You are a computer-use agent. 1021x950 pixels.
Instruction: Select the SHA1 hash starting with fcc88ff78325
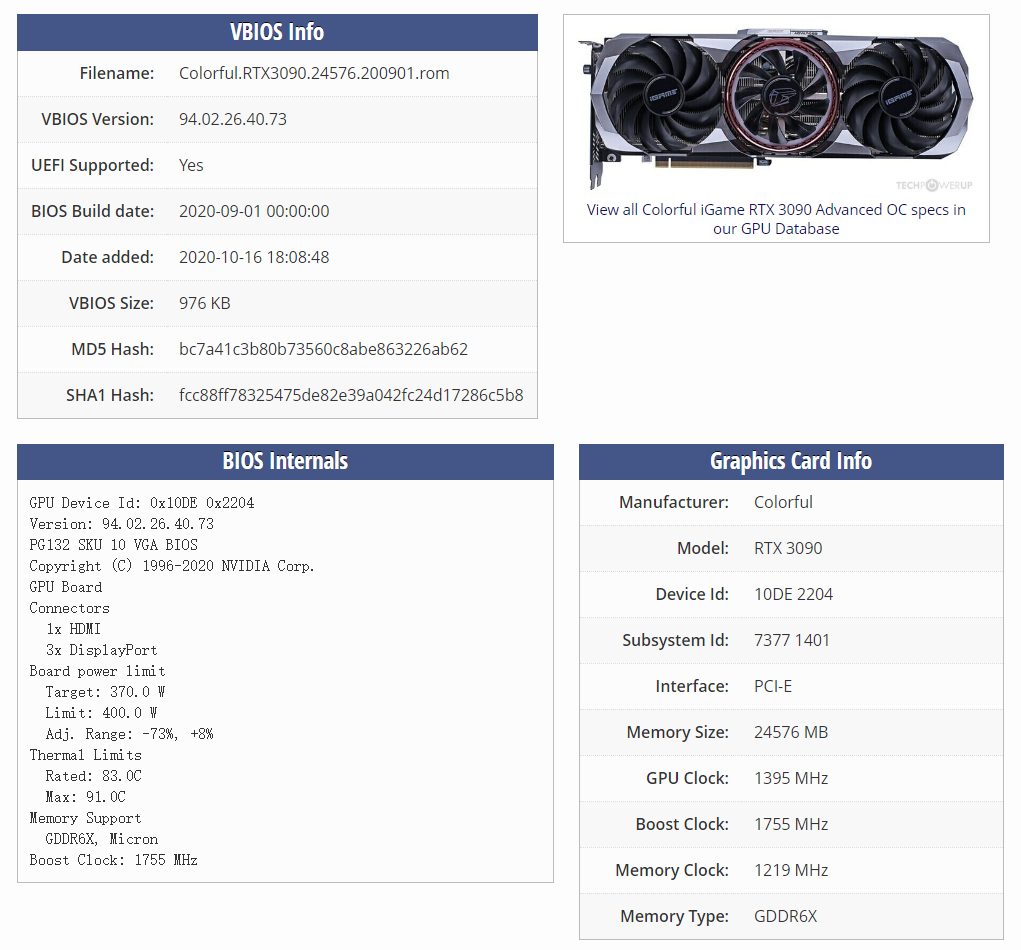(351, 395)
